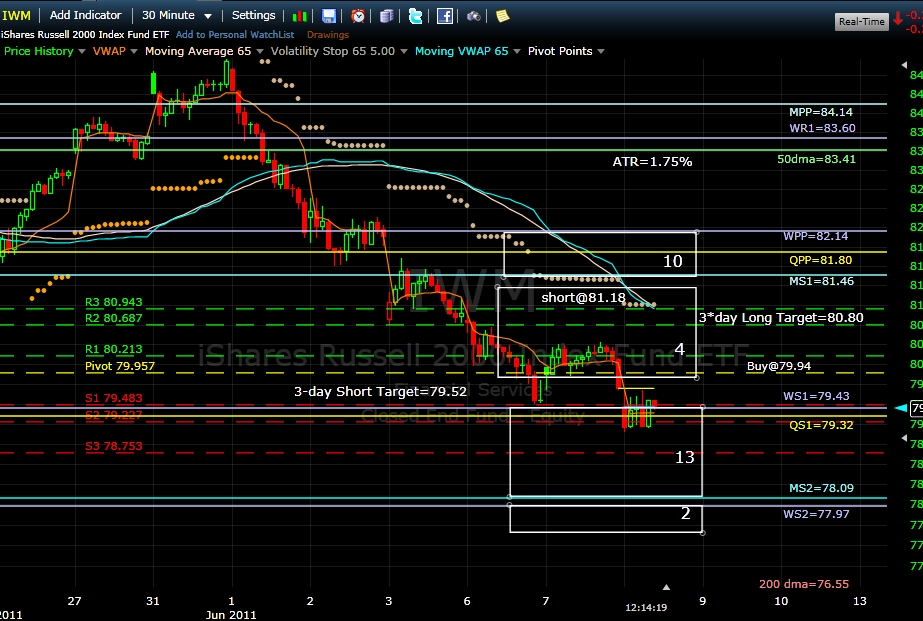Open the yellow sticky note icon
923x621 pixels.
[x=502, y=16]
